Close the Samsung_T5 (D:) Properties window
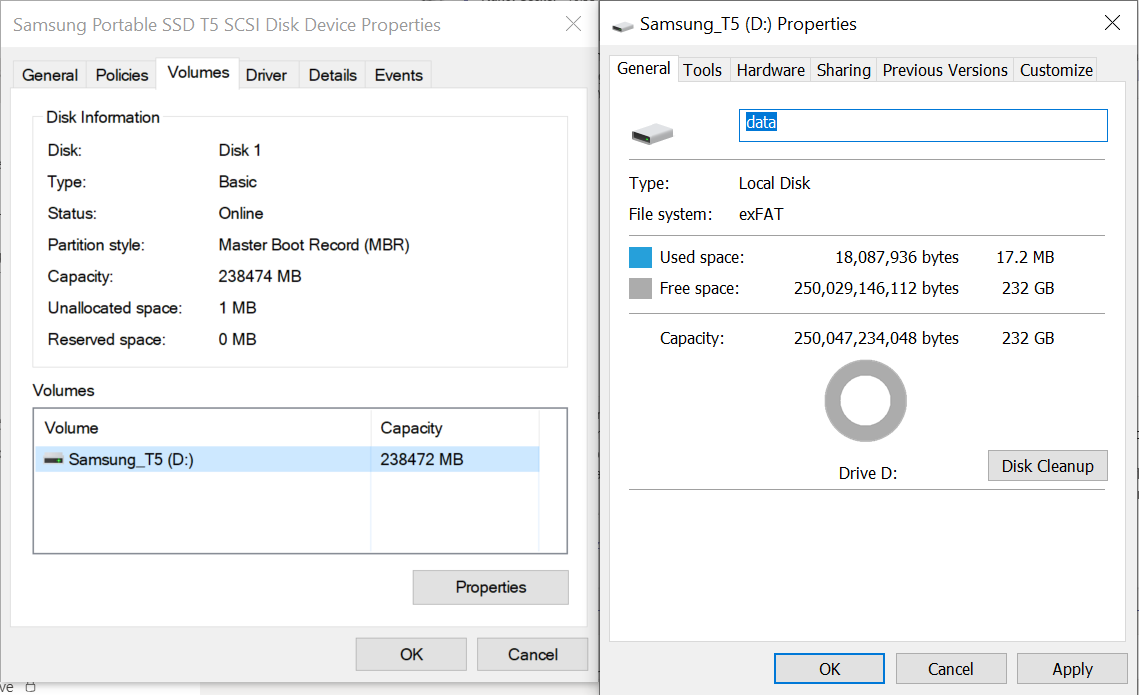Image resolution: width=1139 pixels, height=695 pixels. [1112, 23]
